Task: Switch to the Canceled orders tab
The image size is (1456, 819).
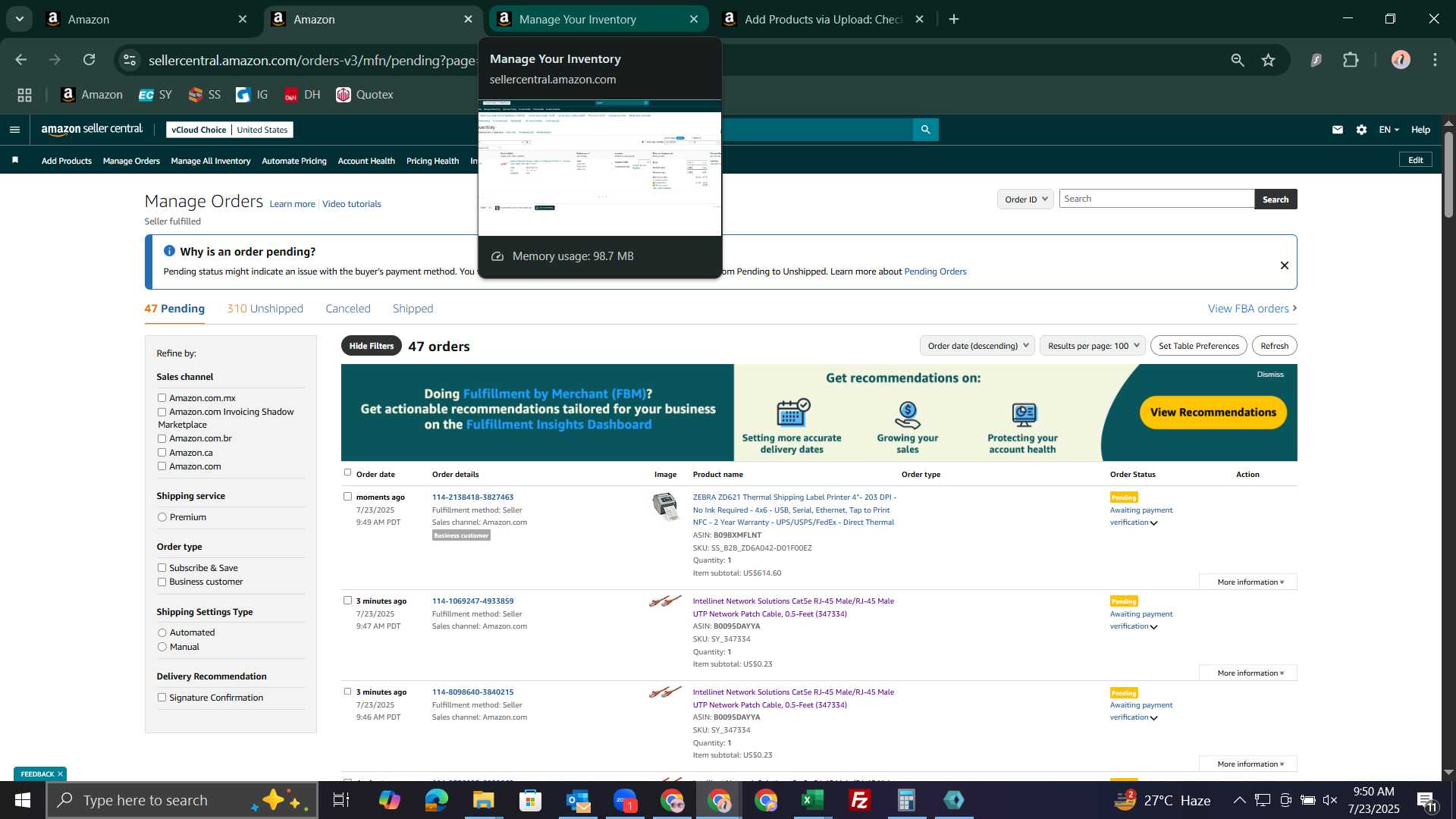Action: point(348,309)
